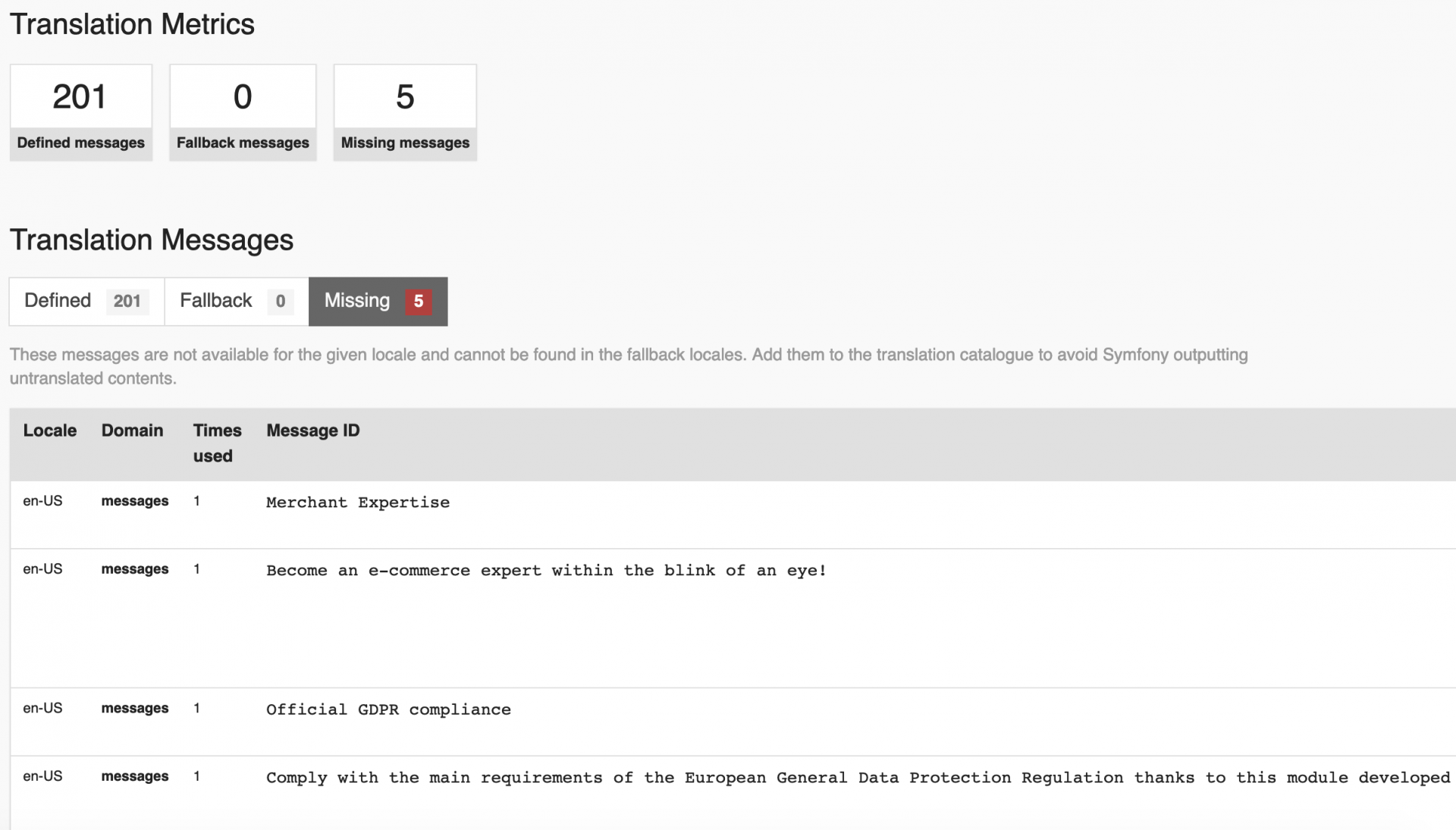Click the Domain column header
1456x830 pixels.
click(x=132, y=431)
